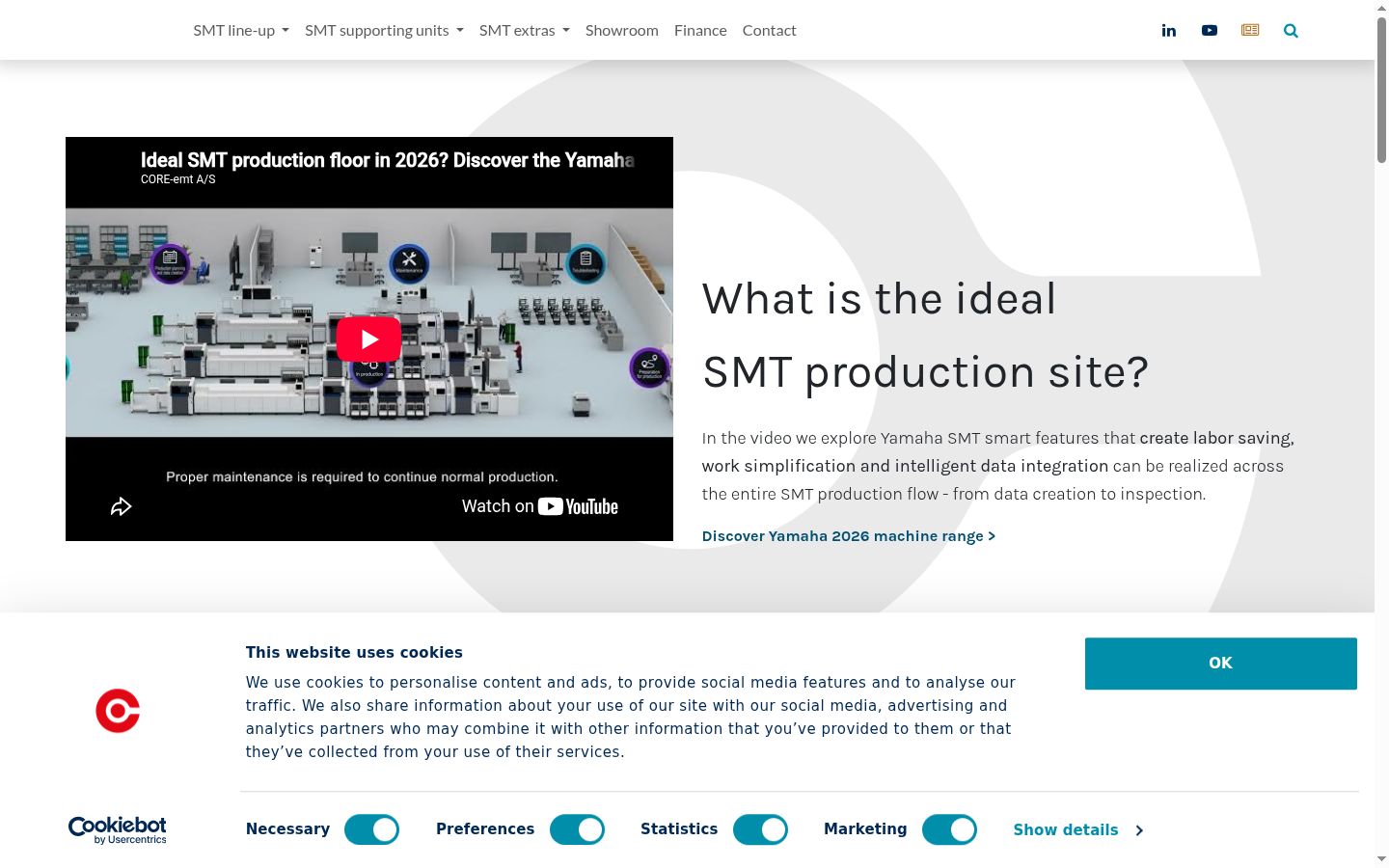Play the YouTube video
The width and height of the screenshot is (1389, 868).
pyautogui.click(x=368, y=339)
